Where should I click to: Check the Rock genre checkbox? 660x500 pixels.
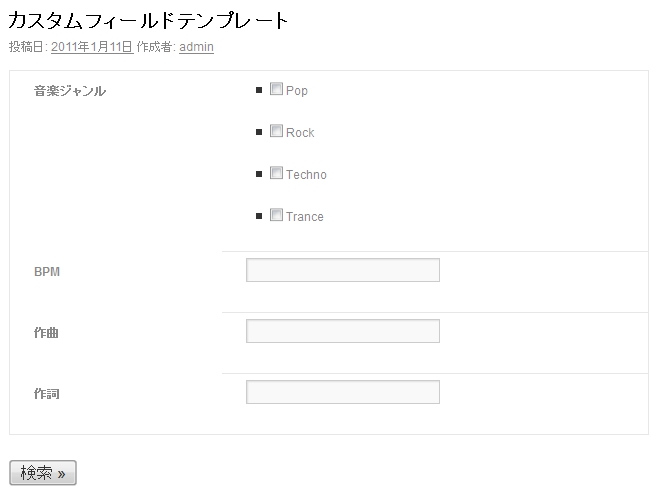point(276,132)
